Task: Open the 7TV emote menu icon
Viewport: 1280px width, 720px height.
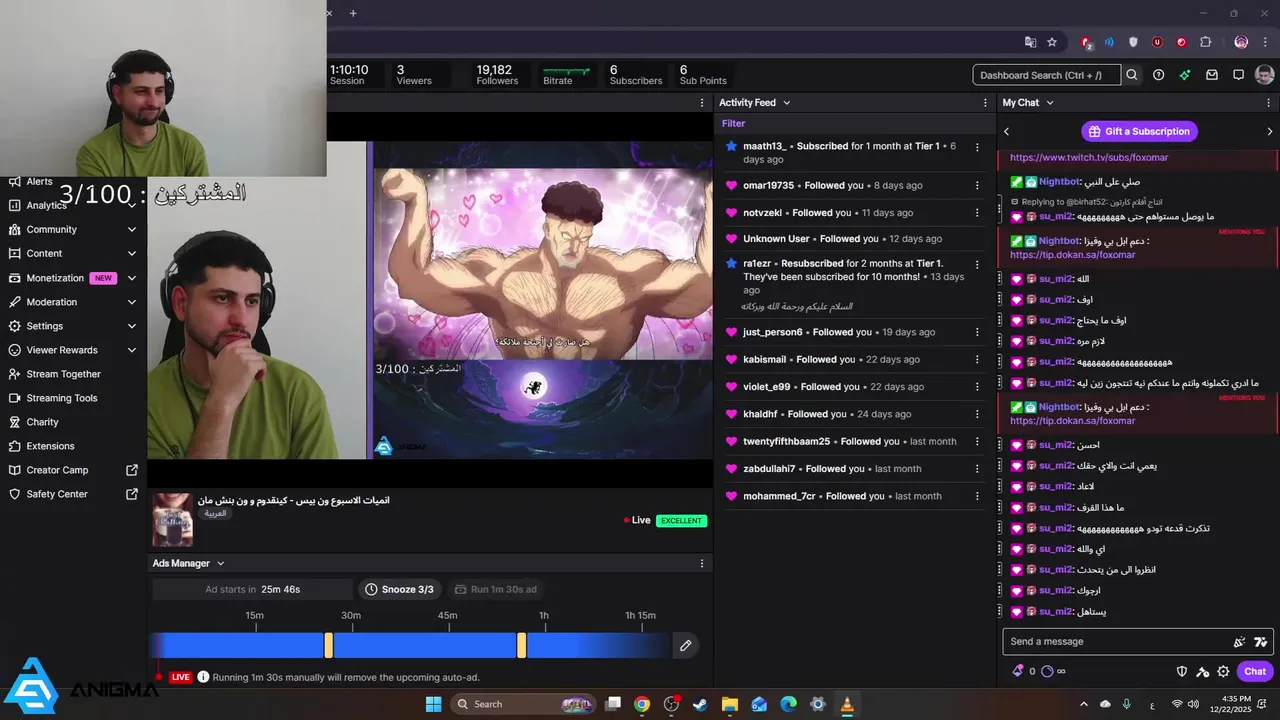Action: pyautogui.click(x=1260, y=642)
